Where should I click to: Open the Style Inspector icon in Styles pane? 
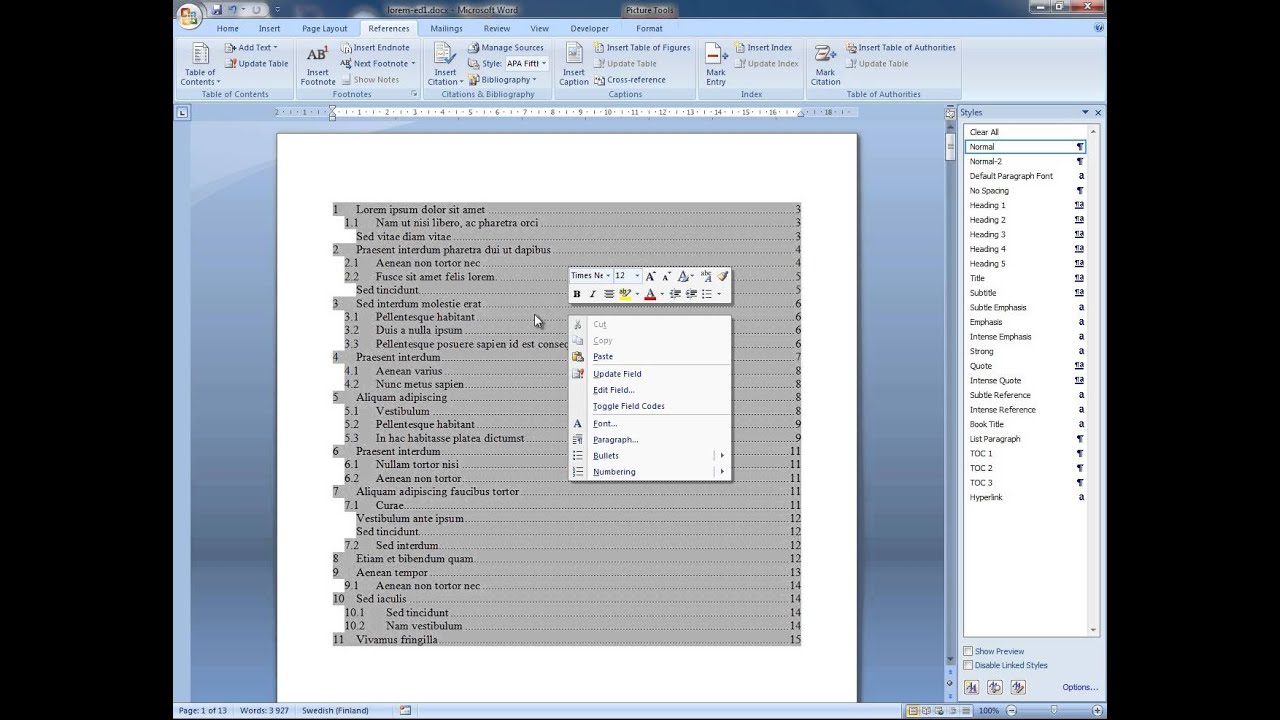995,687
